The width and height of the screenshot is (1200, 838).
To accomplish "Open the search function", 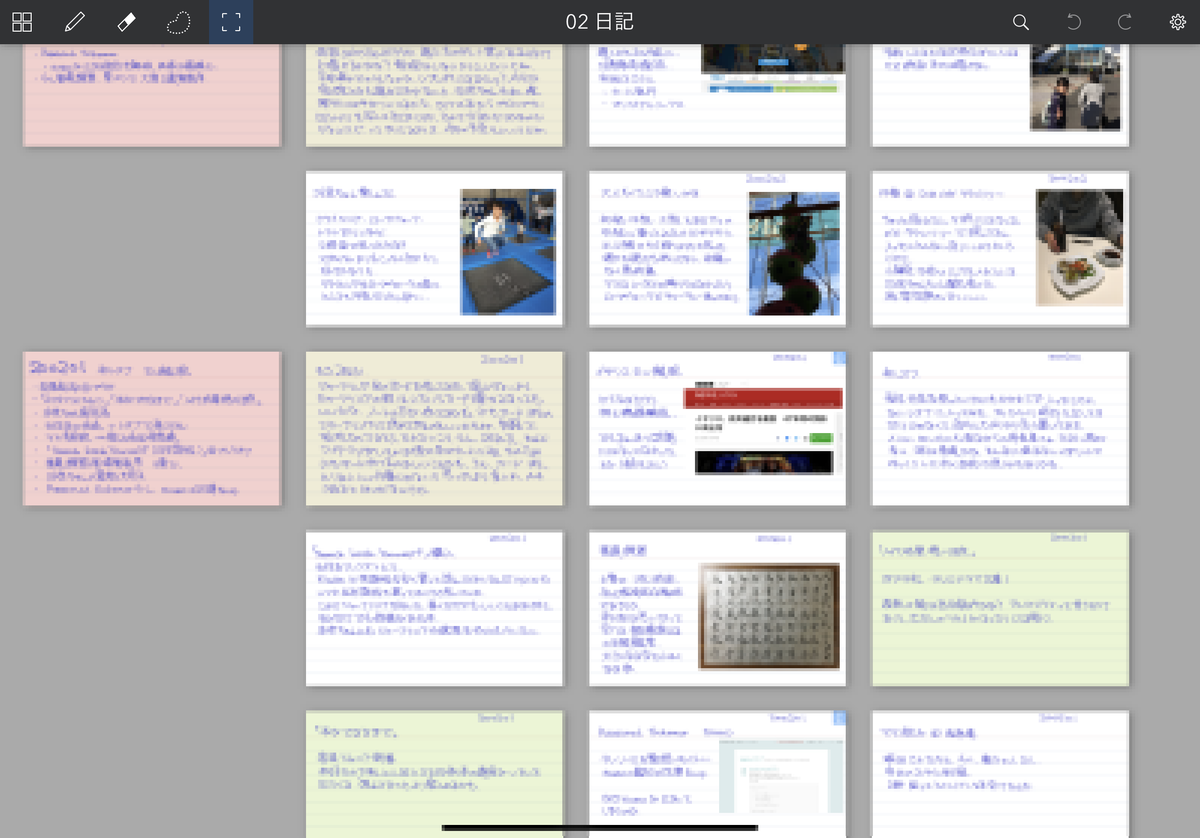I will [x=1020, y=21].
